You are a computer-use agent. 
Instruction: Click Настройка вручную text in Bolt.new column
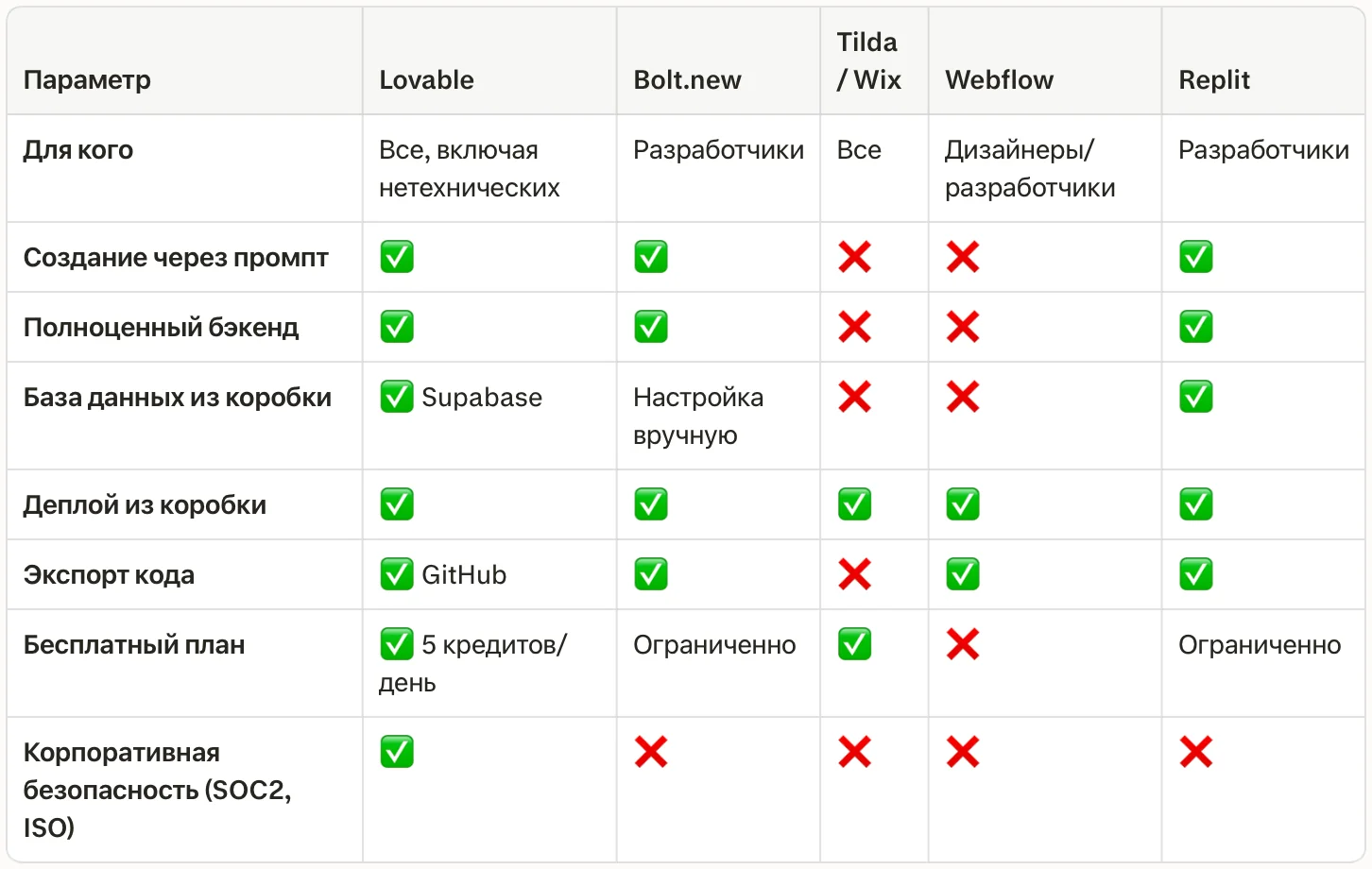coord(697,416)
